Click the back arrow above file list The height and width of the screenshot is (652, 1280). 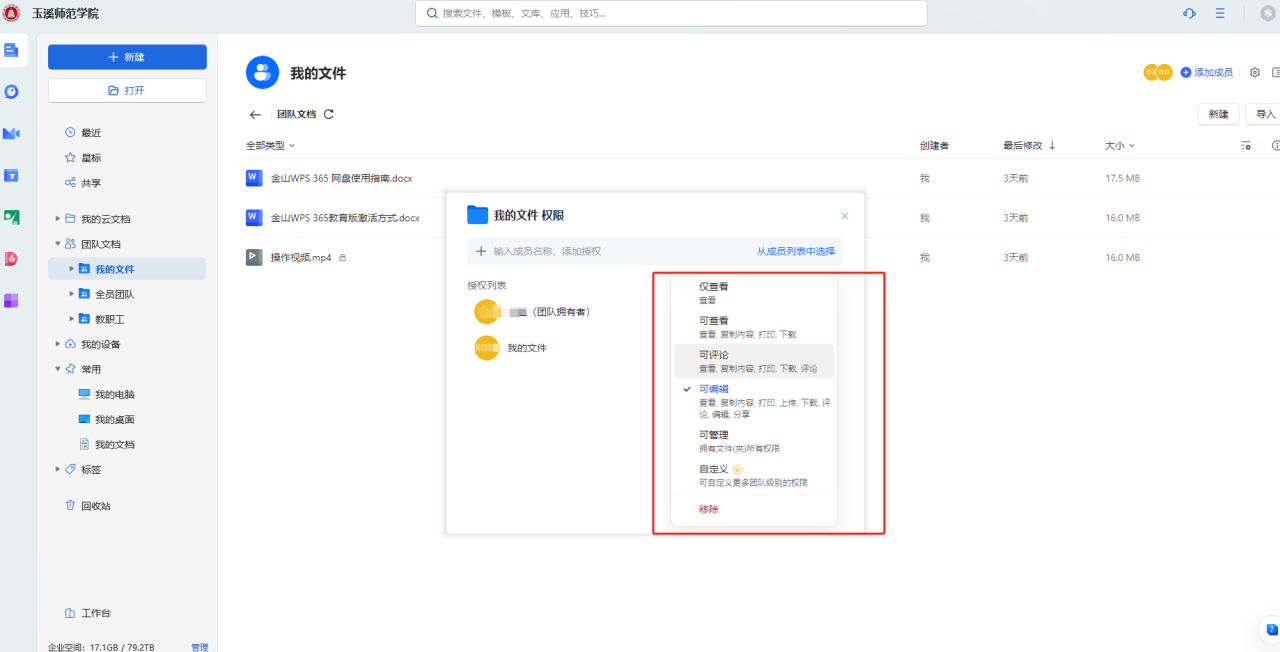coord(255,115)
